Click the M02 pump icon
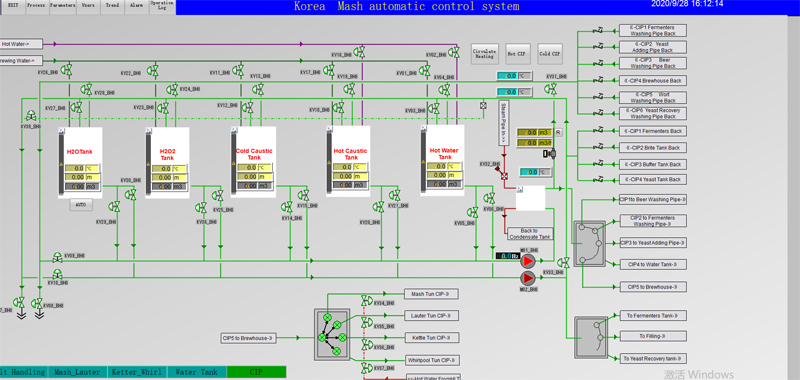The height and width of the screenshot is (380, 800). (527, 278)
